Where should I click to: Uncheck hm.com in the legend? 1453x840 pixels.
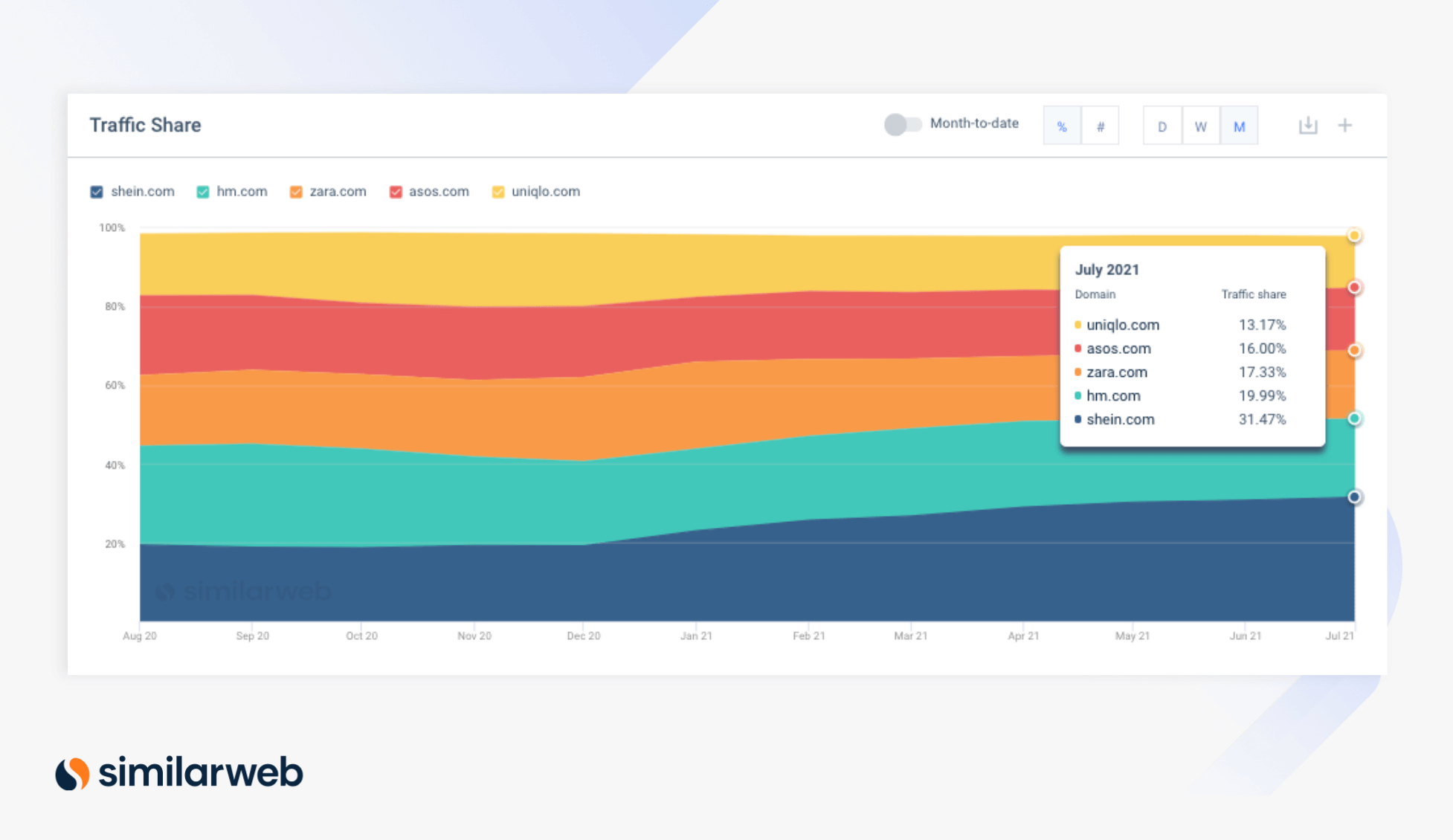(203, 192)
